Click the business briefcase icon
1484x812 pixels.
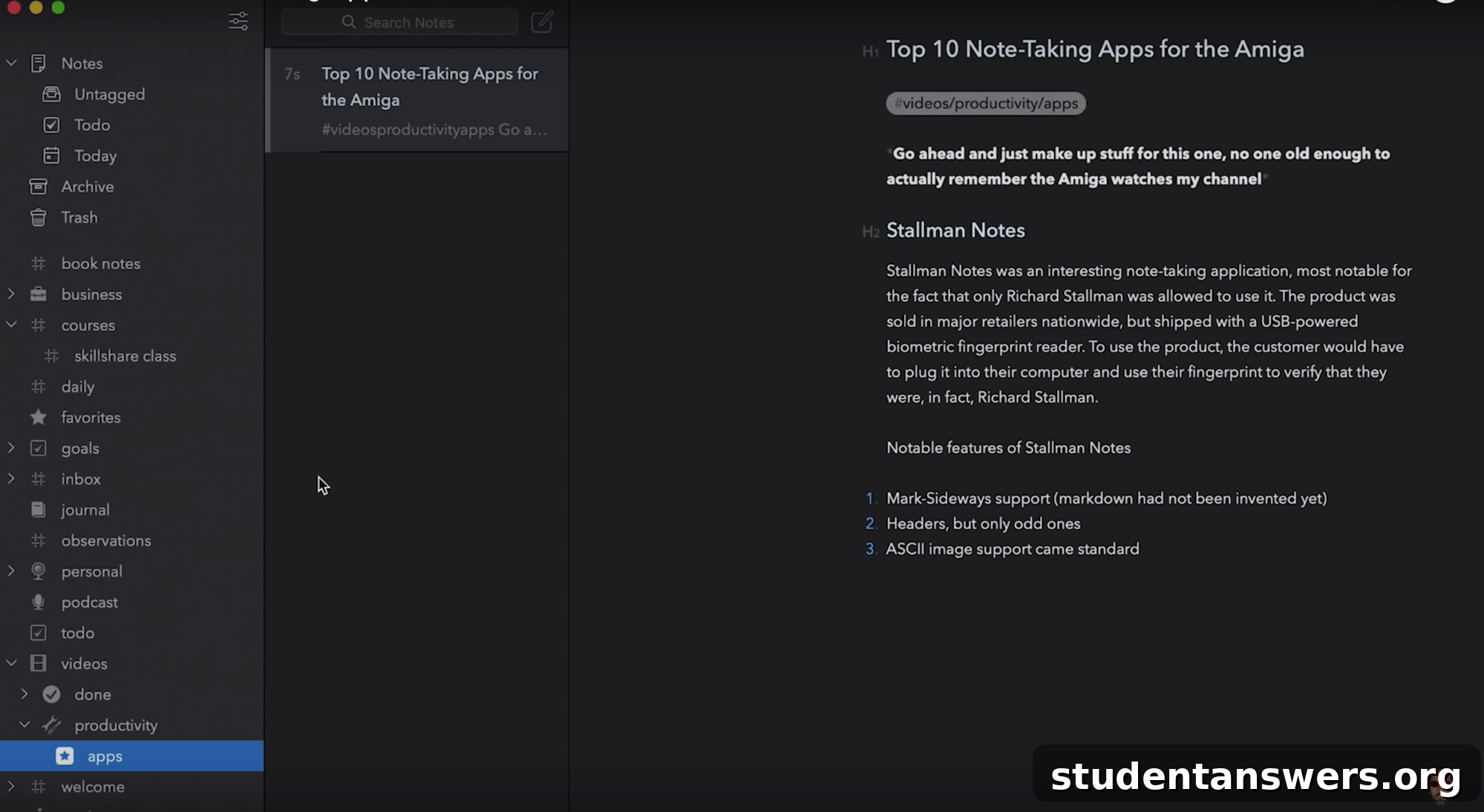coord(38,294)
